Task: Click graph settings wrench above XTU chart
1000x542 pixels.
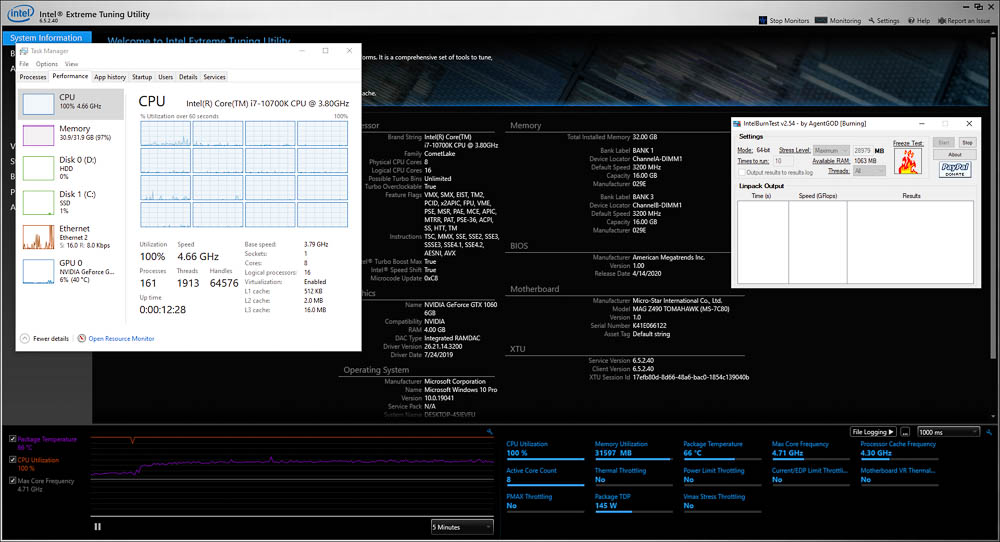Action: [x=489, y=432]
